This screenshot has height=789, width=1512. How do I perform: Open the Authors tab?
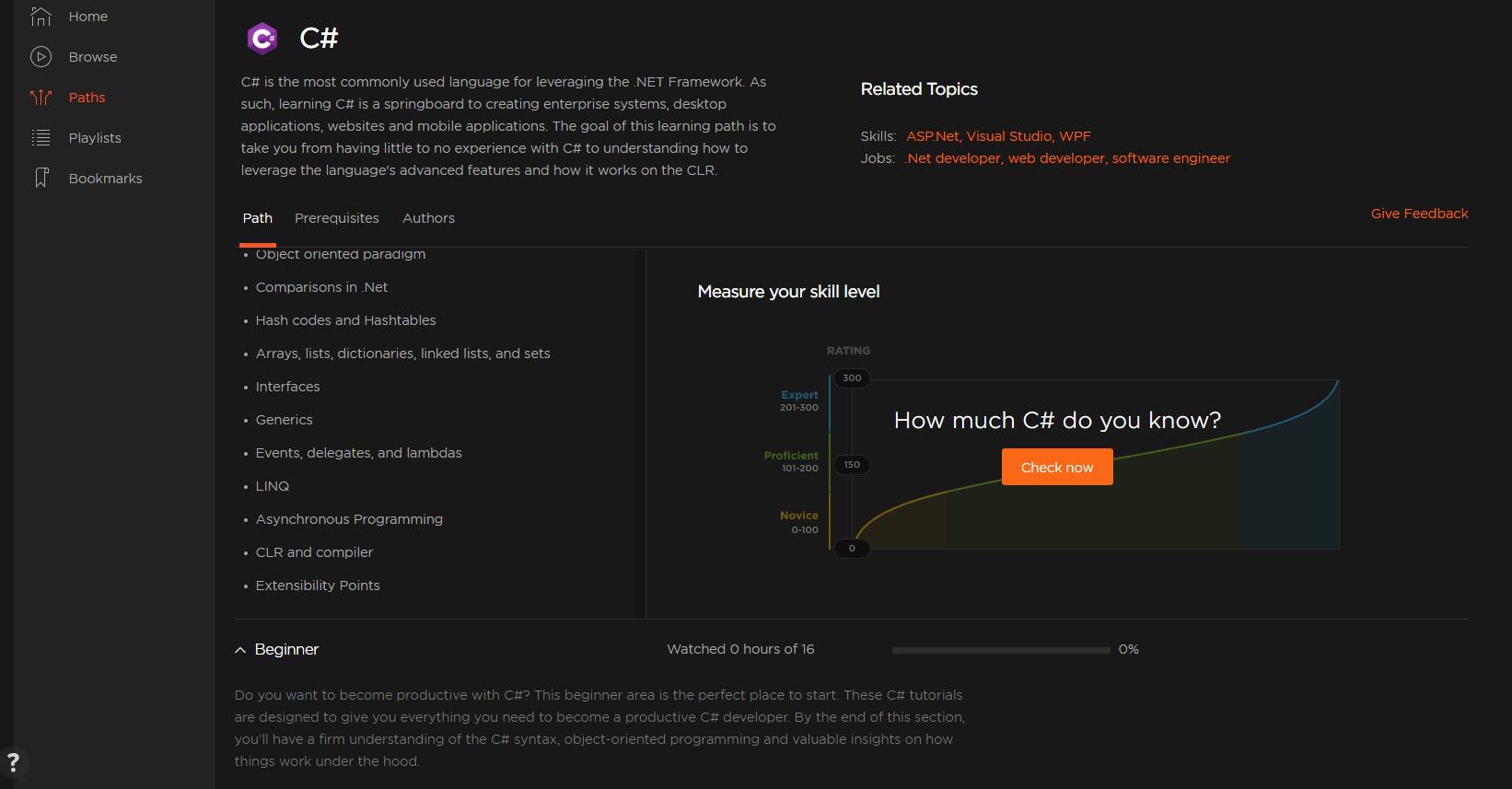click(x=428, y=218)
